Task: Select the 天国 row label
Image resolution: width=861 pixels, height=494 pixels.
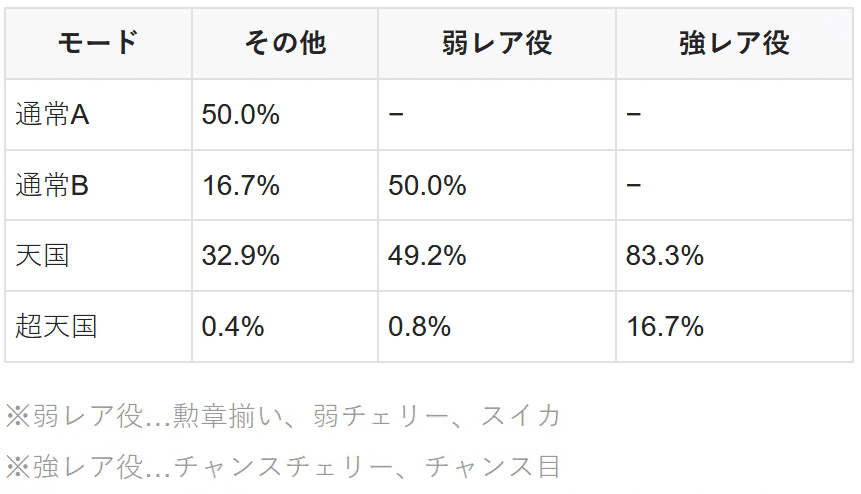Action: (42, 256)
